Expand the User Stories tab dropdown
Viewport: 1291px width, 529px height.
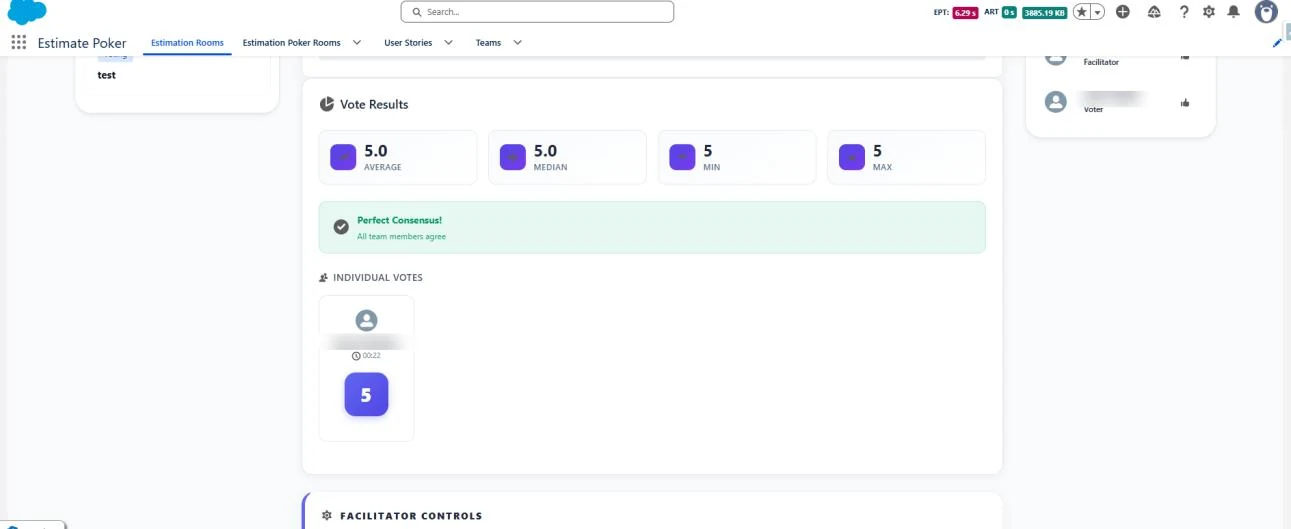click(448, 43)
